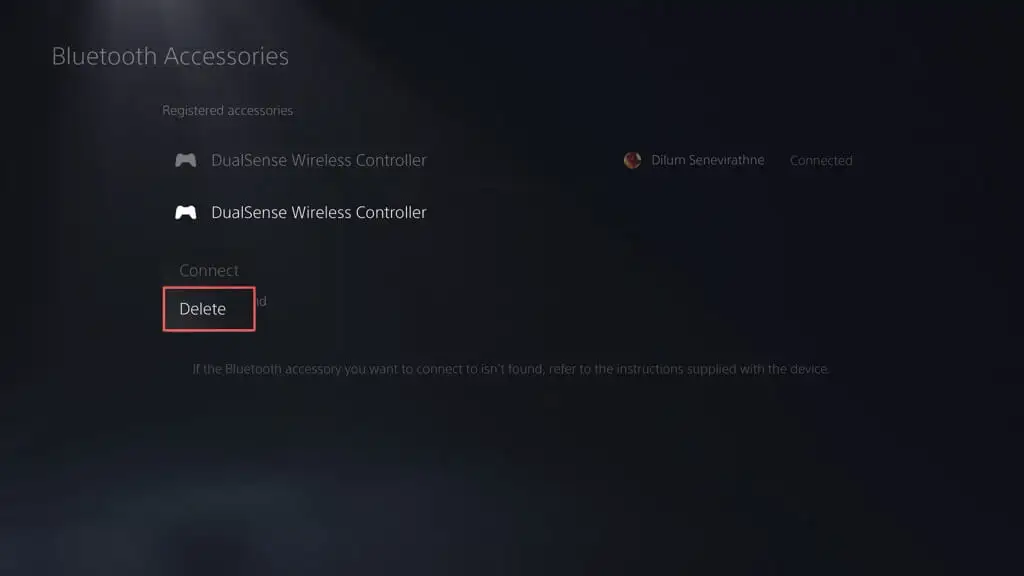Click the word DualSense in the connected controller row
The image size is (1024, 576).
pyautogui.click(x=249, y=160)
